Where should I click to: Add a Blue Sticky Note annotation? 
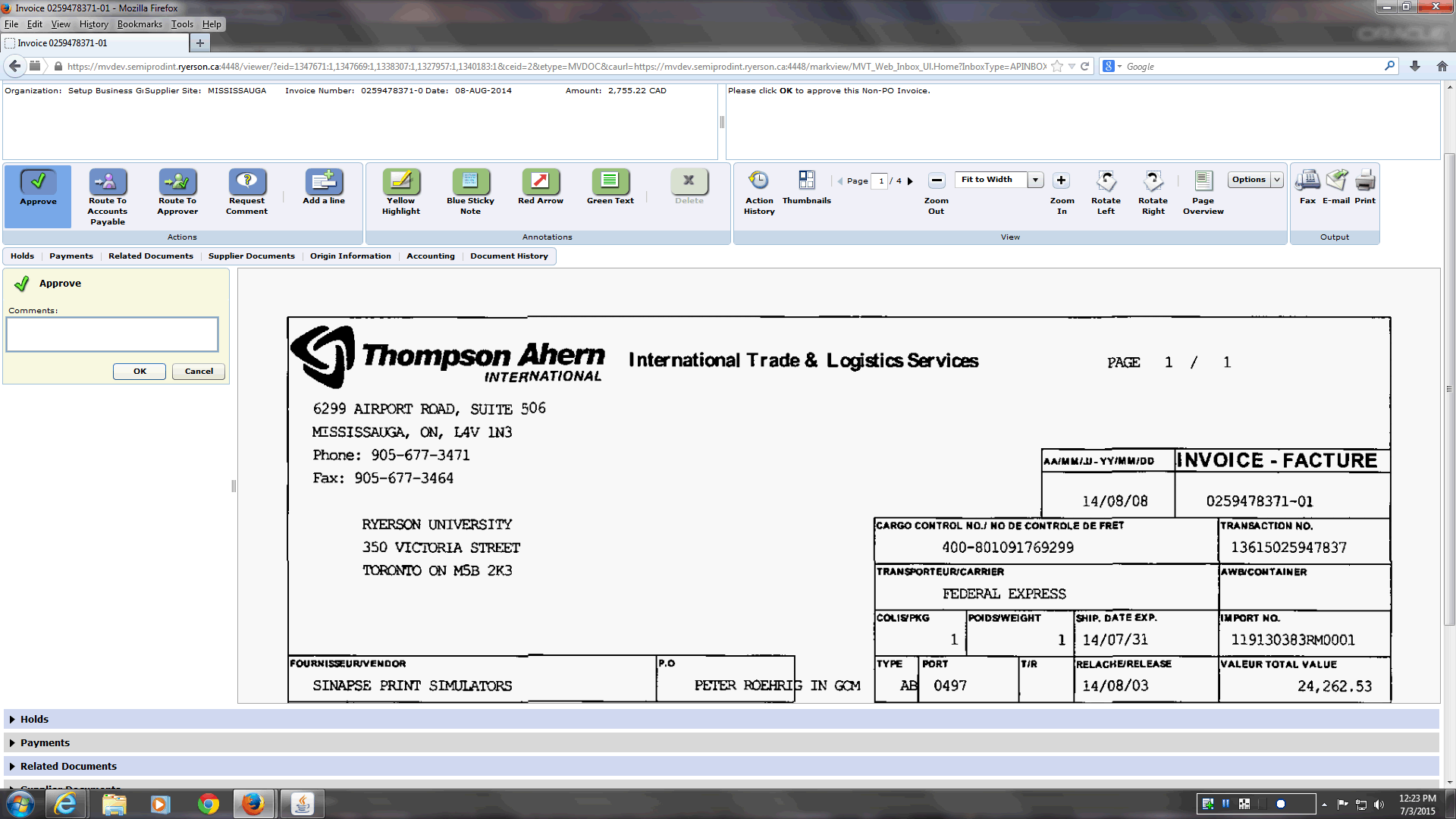470,182
